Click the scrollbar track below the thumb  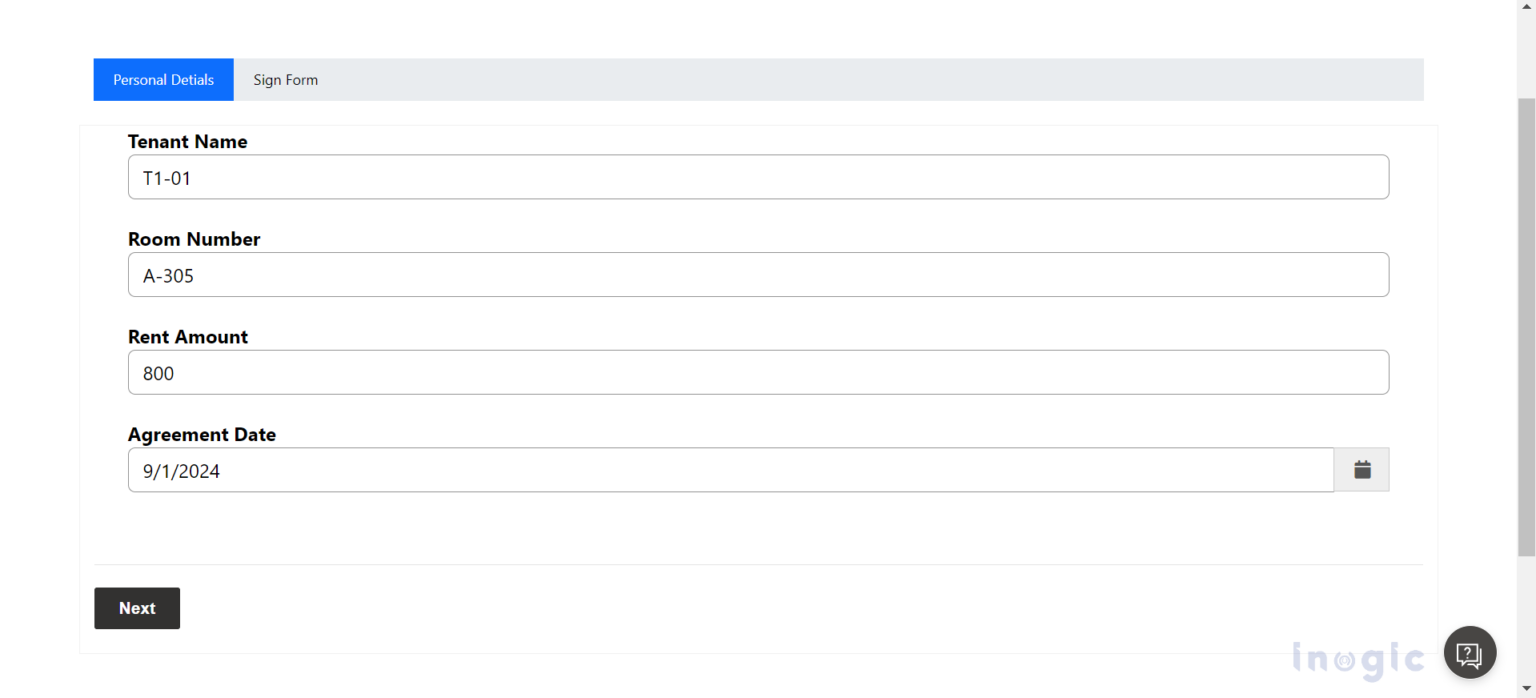[x=1526, y=620]
